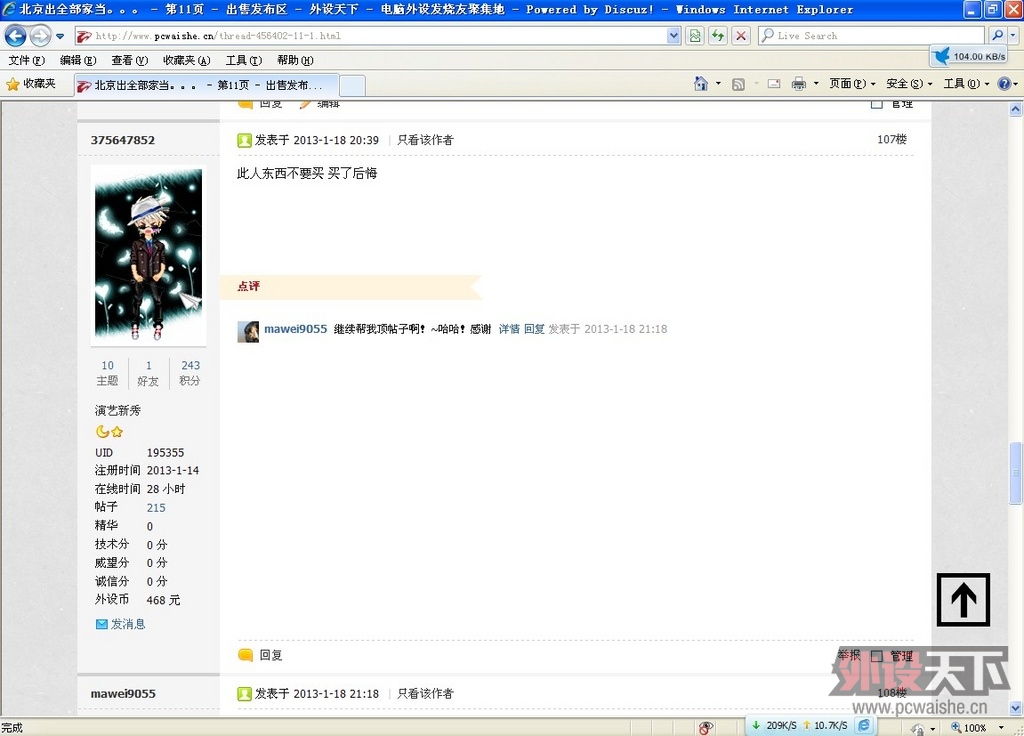The height and width of the screenshot is (736, 1024).
Task: Open the 页面(P) command bar menu
Action: tap(852, 84)
